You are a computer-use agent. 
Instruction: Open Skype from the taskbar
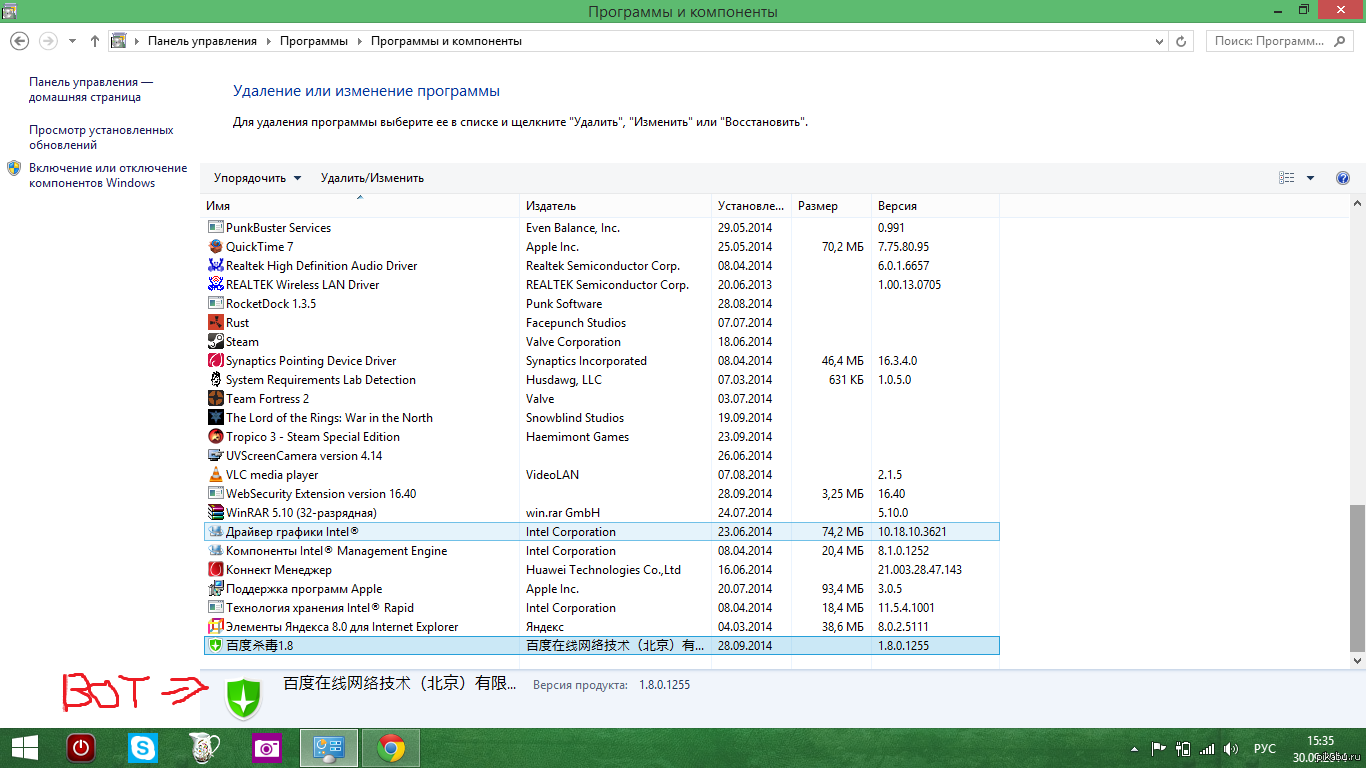(142, 748)
